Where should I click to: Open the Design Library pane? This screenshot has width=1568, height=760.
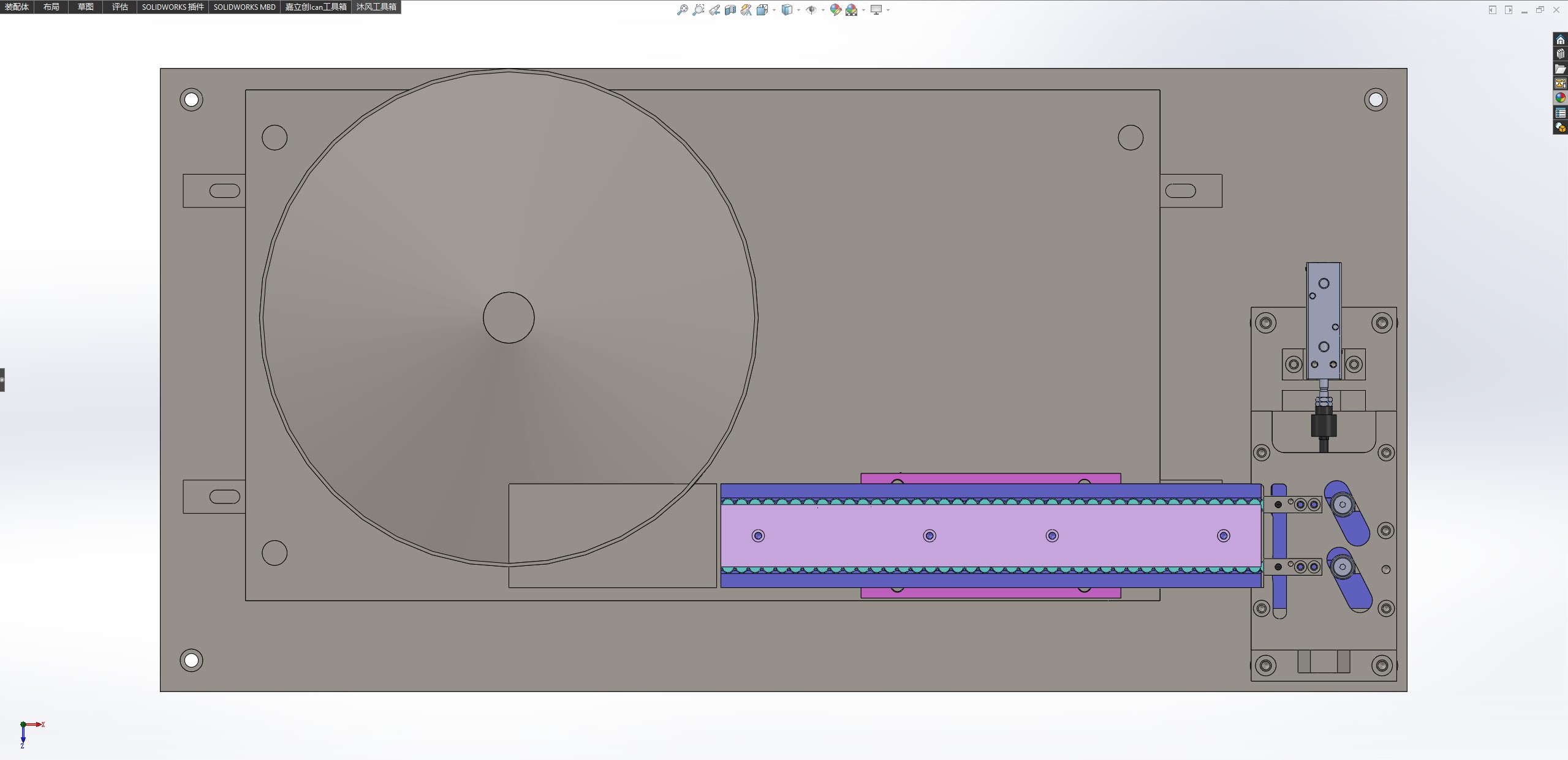coord(1560,55)
